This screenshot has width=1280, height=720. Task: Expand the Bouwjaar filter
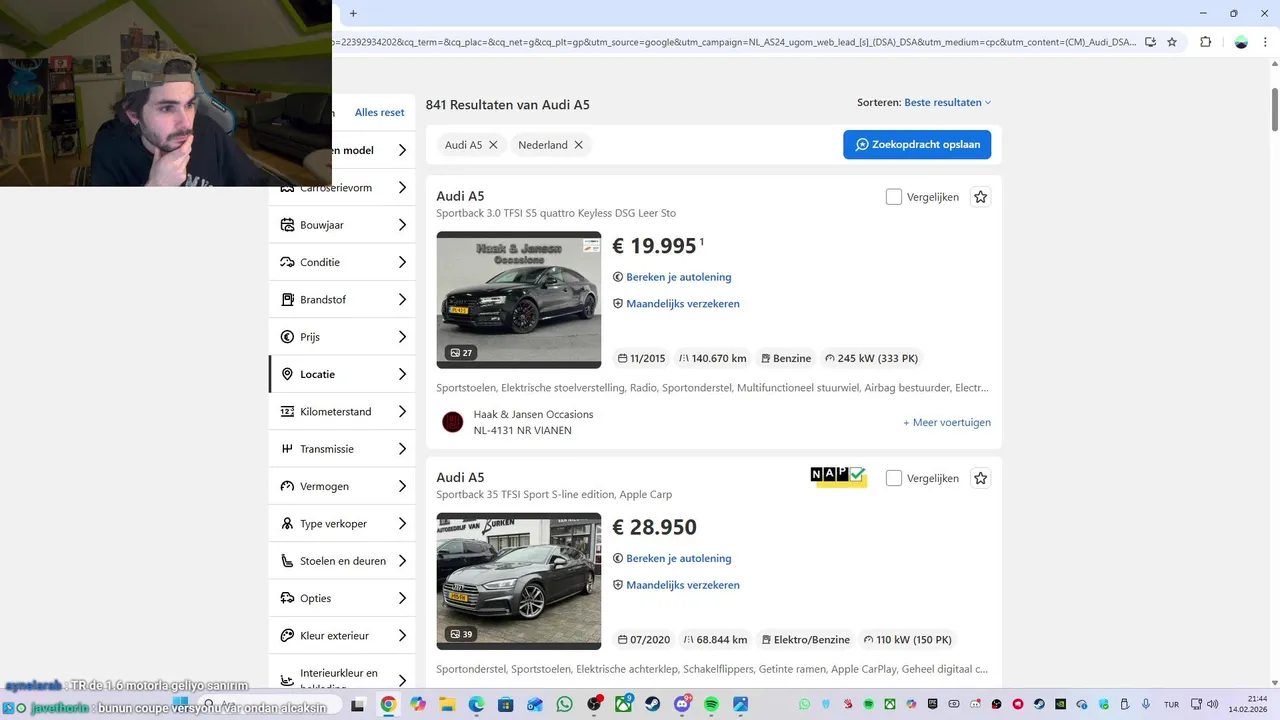(342, 225)
